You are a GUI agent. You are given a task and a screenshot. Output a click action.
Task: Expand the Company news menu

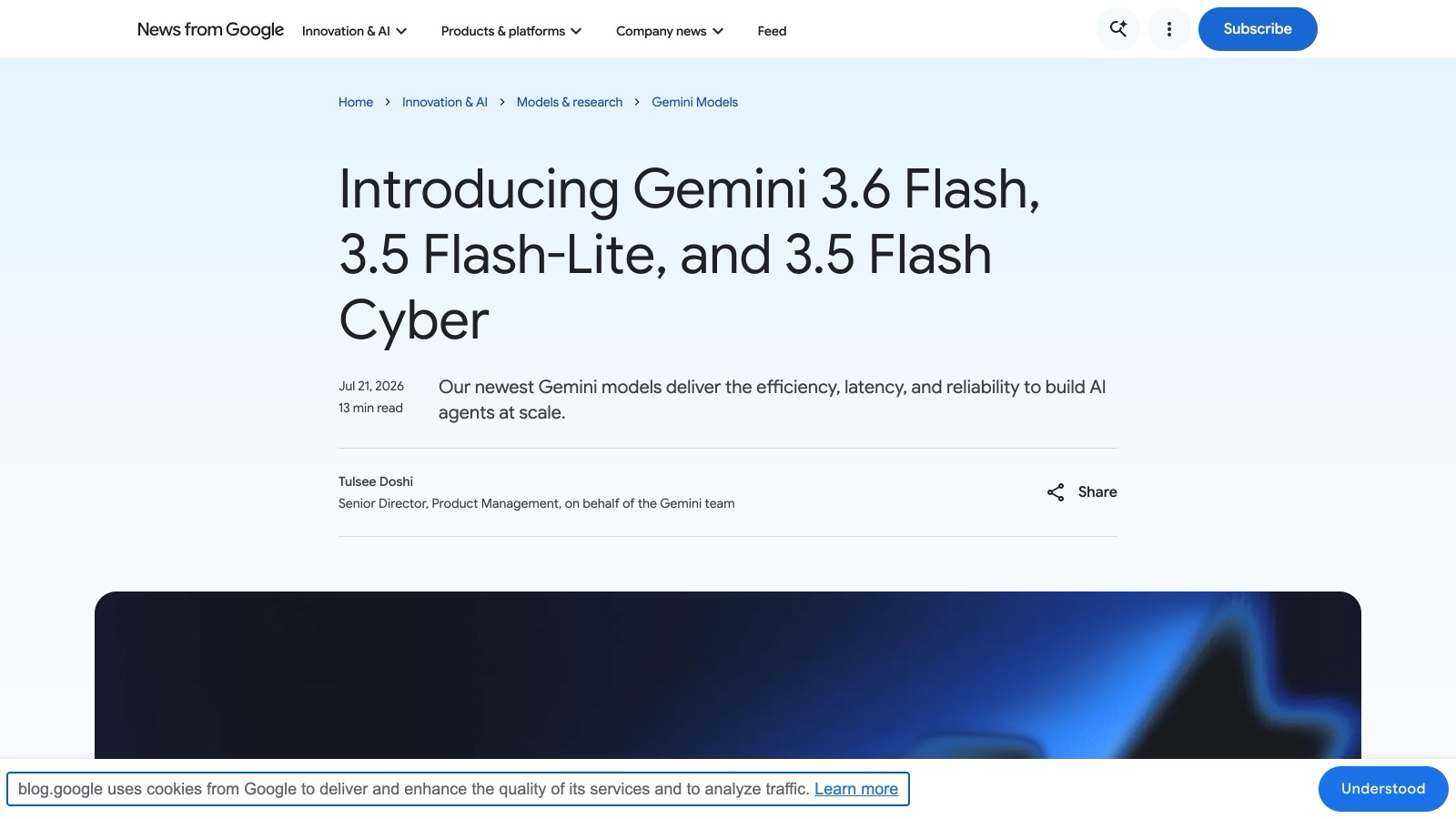pos(670,31)
